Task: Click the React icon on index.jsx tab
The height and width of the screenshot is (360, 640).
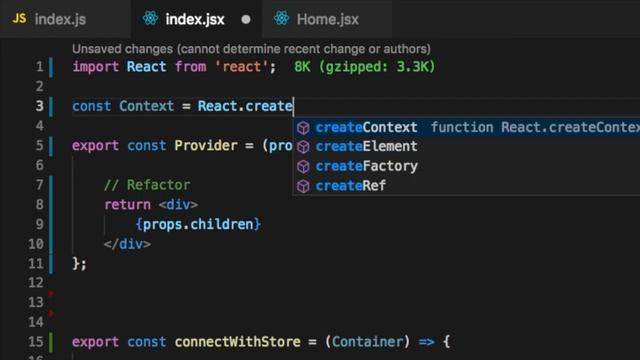Action: 150,18
